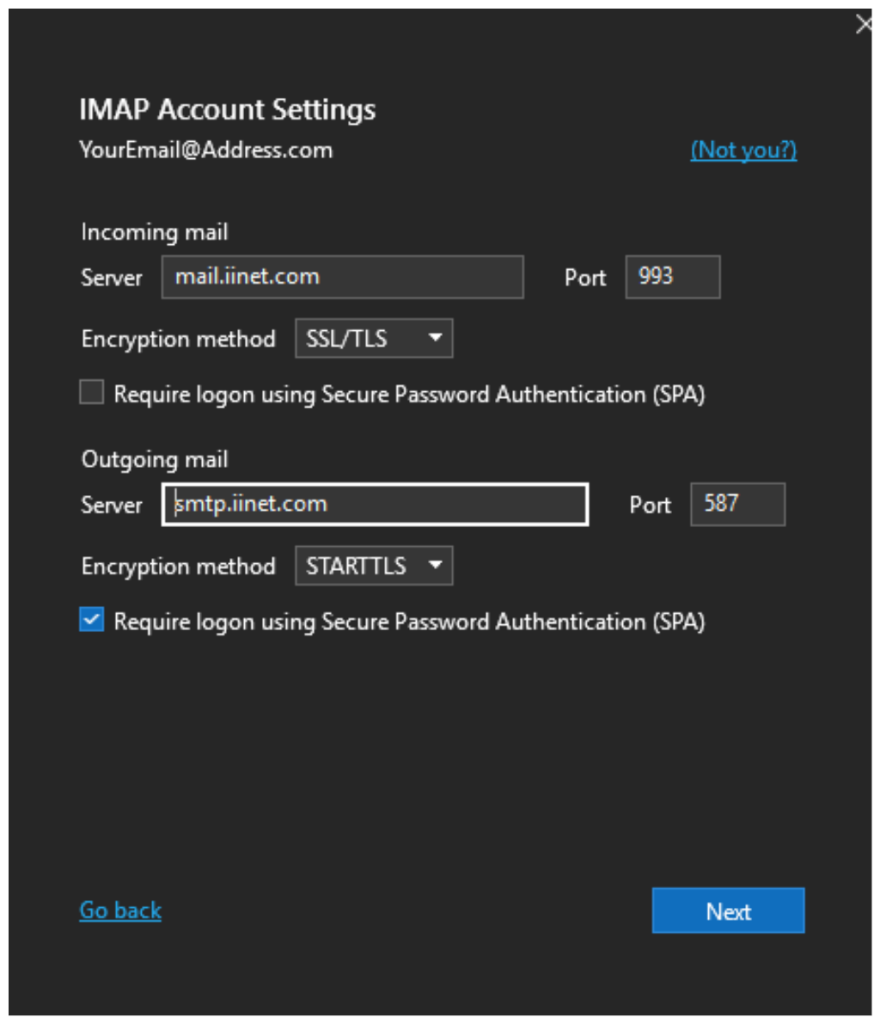Click the YourEmail@Address.com account text
Image resolution: width=880 pixels, height=1024 pixels.
coord(206,150)
